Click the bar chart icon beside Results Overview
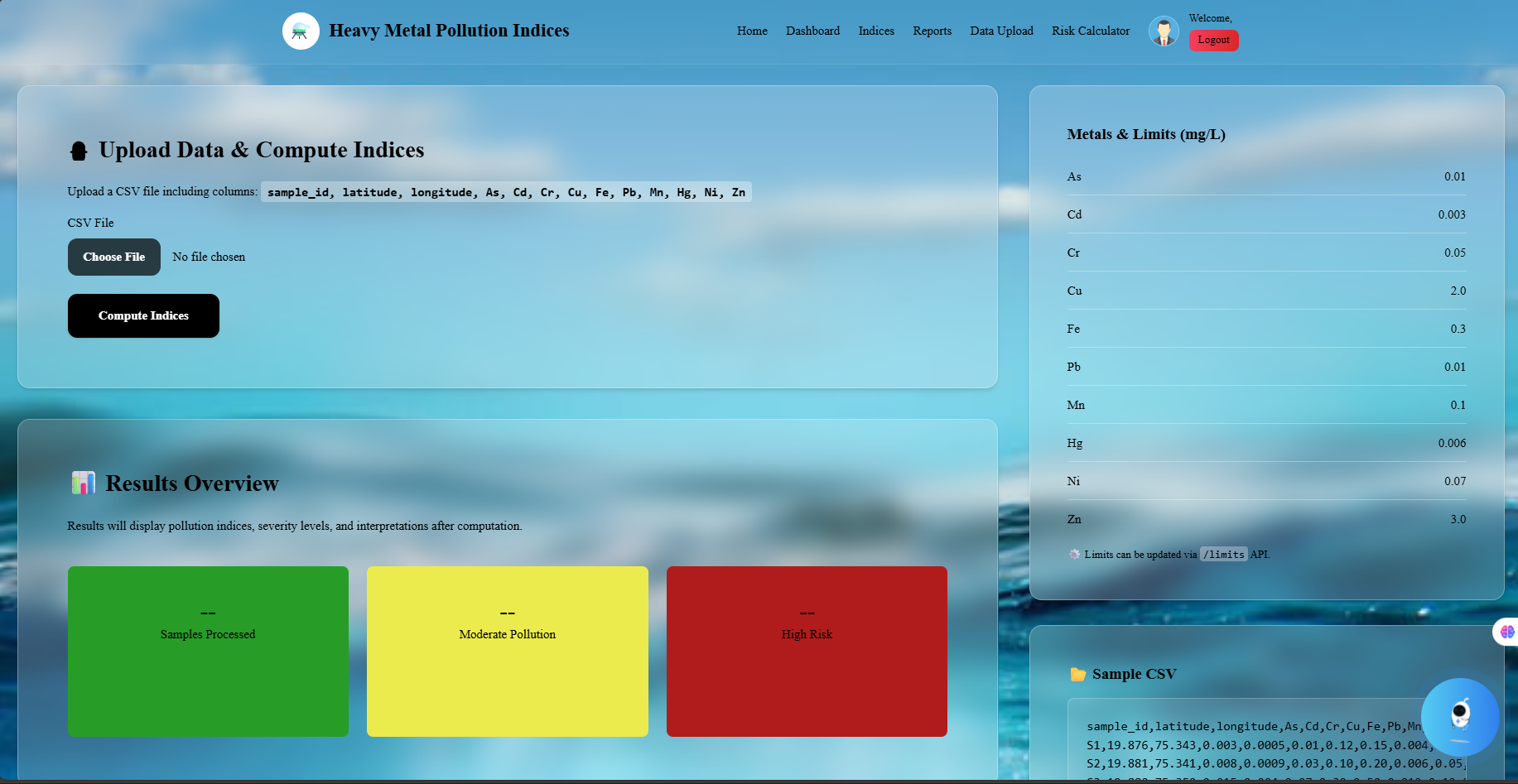1518x784 pixels. coord(83,483)
